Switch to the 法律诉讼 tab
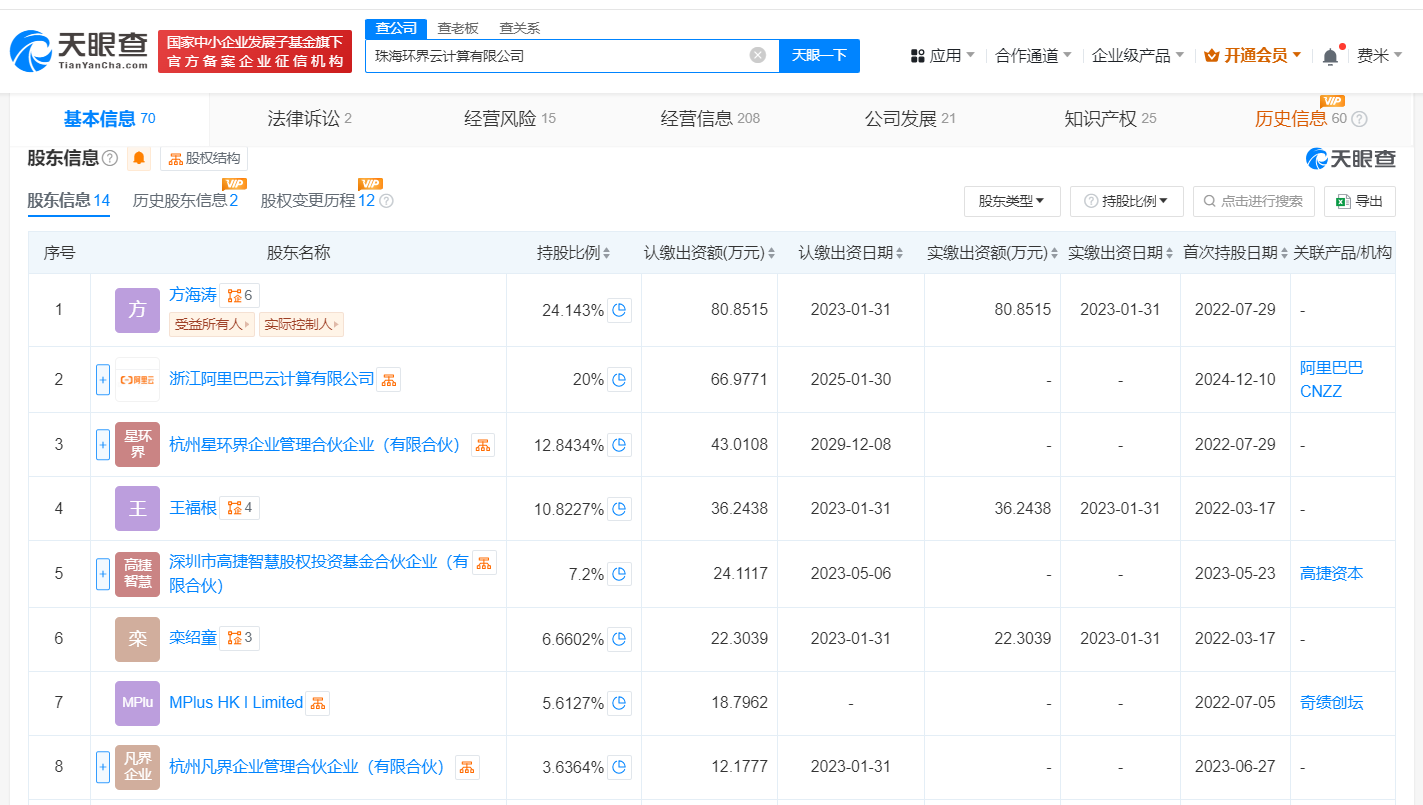This screenshot has height=805, width=1423. [309, 119]
